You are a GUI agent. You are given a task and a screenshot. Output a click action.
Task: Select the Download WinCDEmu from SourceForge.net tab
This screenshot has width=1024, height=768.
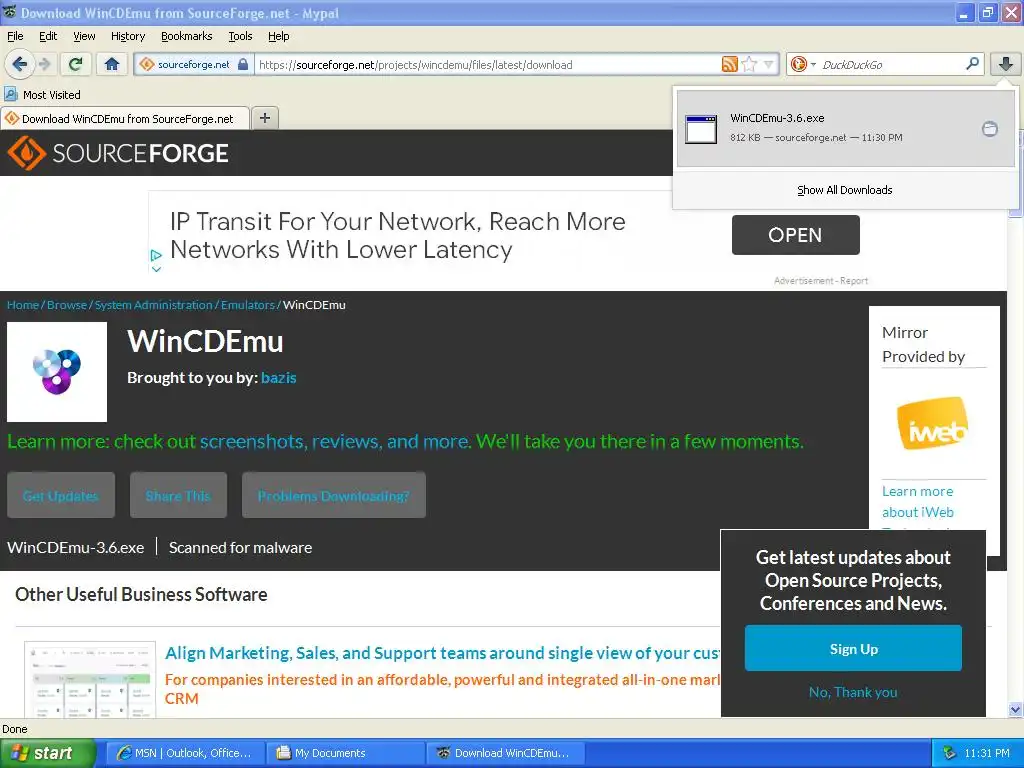tap(125, 118)
